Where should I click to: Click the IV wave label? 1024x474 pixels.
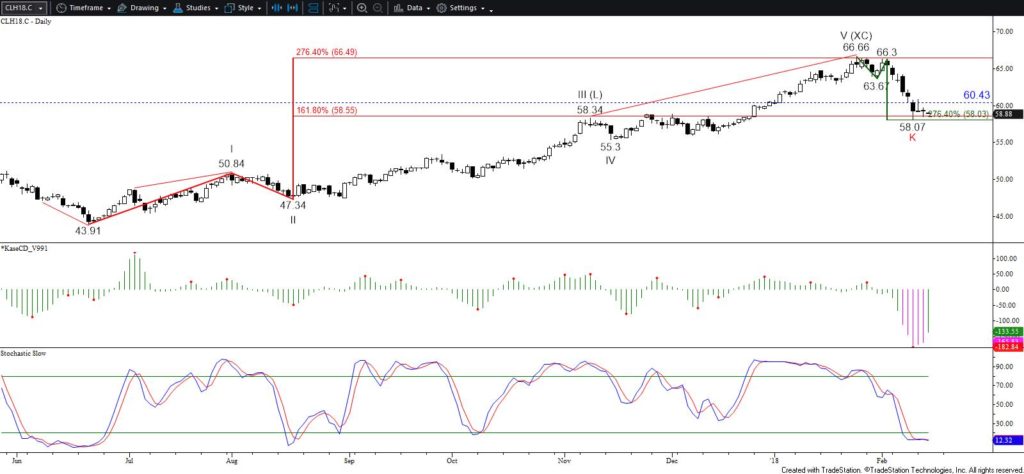(610, 159)
